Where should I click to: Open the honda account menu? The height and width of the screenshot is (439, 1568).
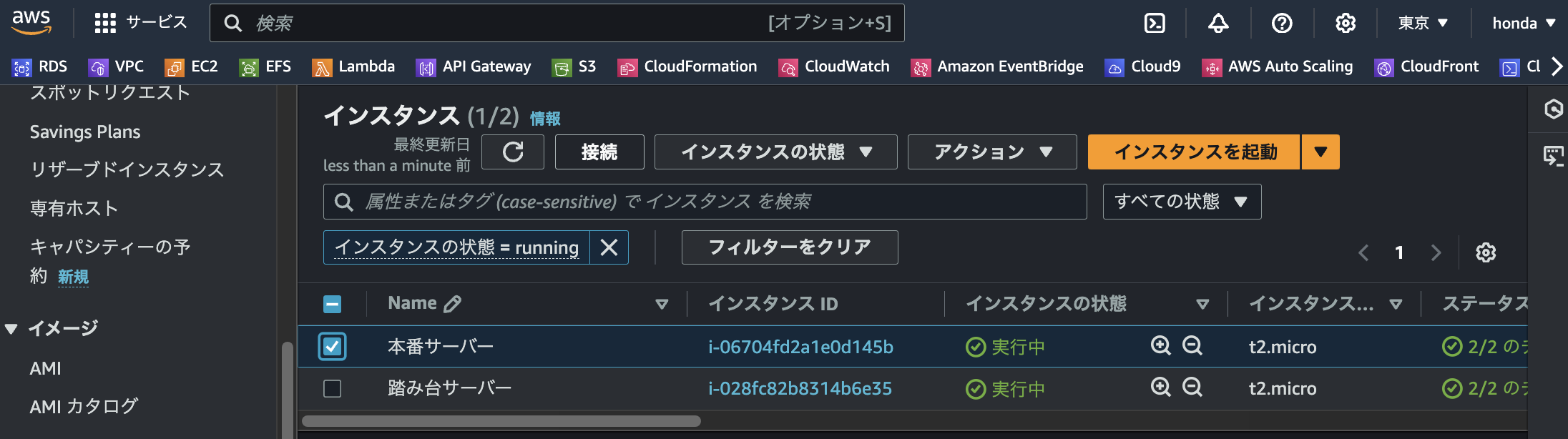pos(1522,22)
